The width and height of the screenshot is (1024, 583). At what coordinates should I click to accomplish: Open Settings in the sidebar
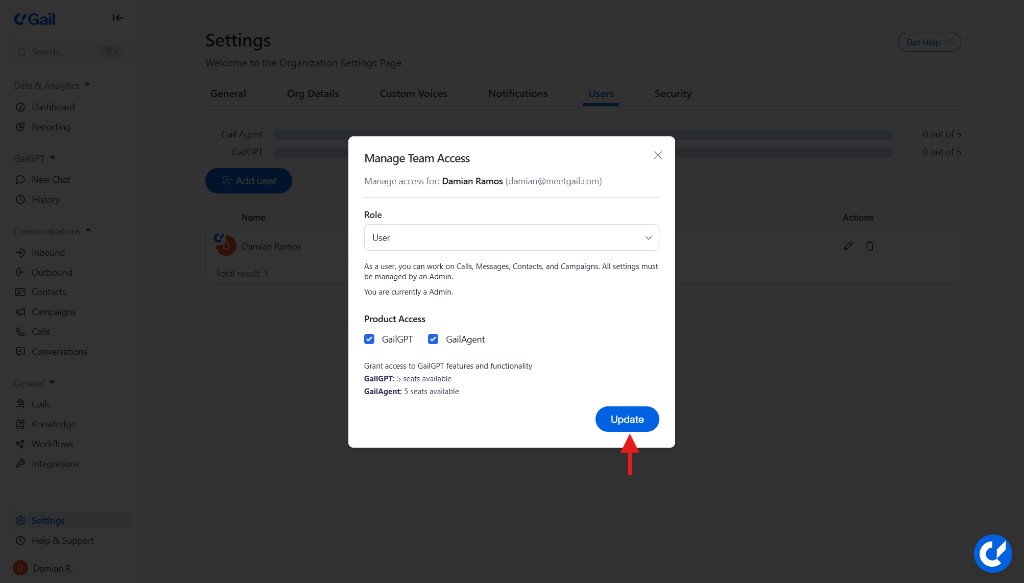point(69,520)
